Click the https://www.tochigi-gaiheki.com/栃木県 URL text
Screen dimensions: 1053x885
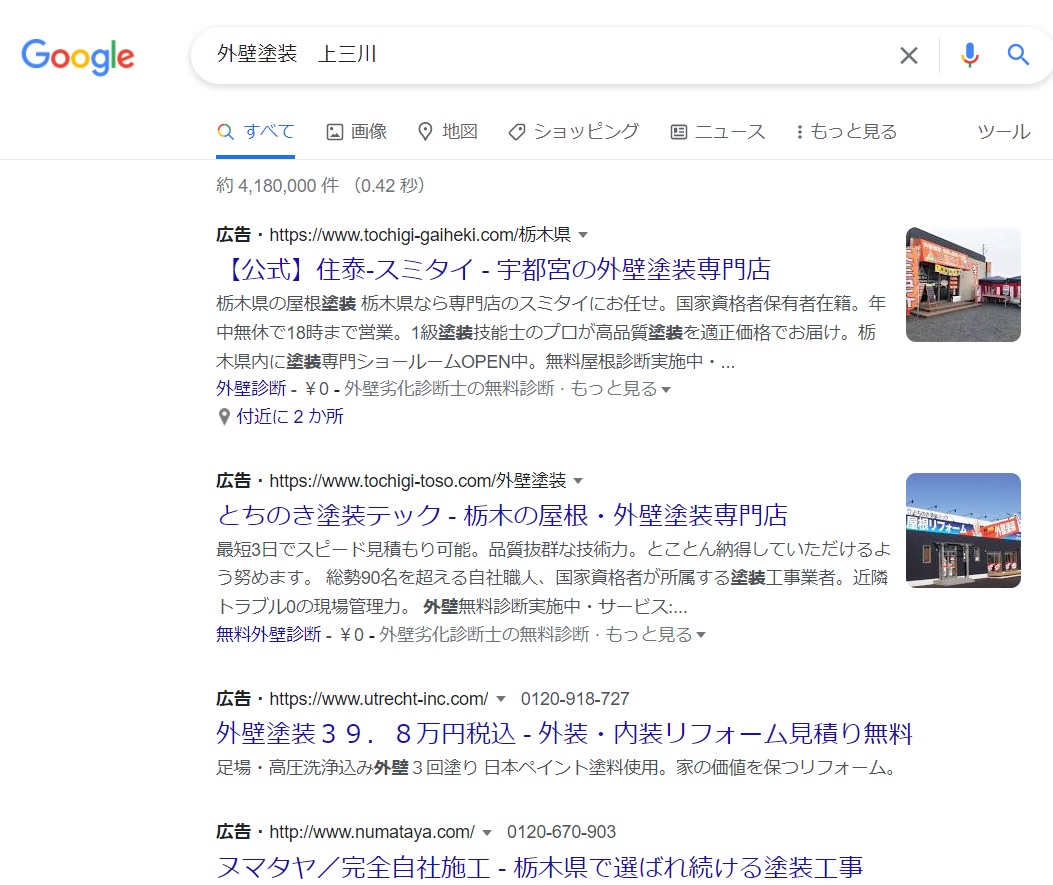coord(420,235)
